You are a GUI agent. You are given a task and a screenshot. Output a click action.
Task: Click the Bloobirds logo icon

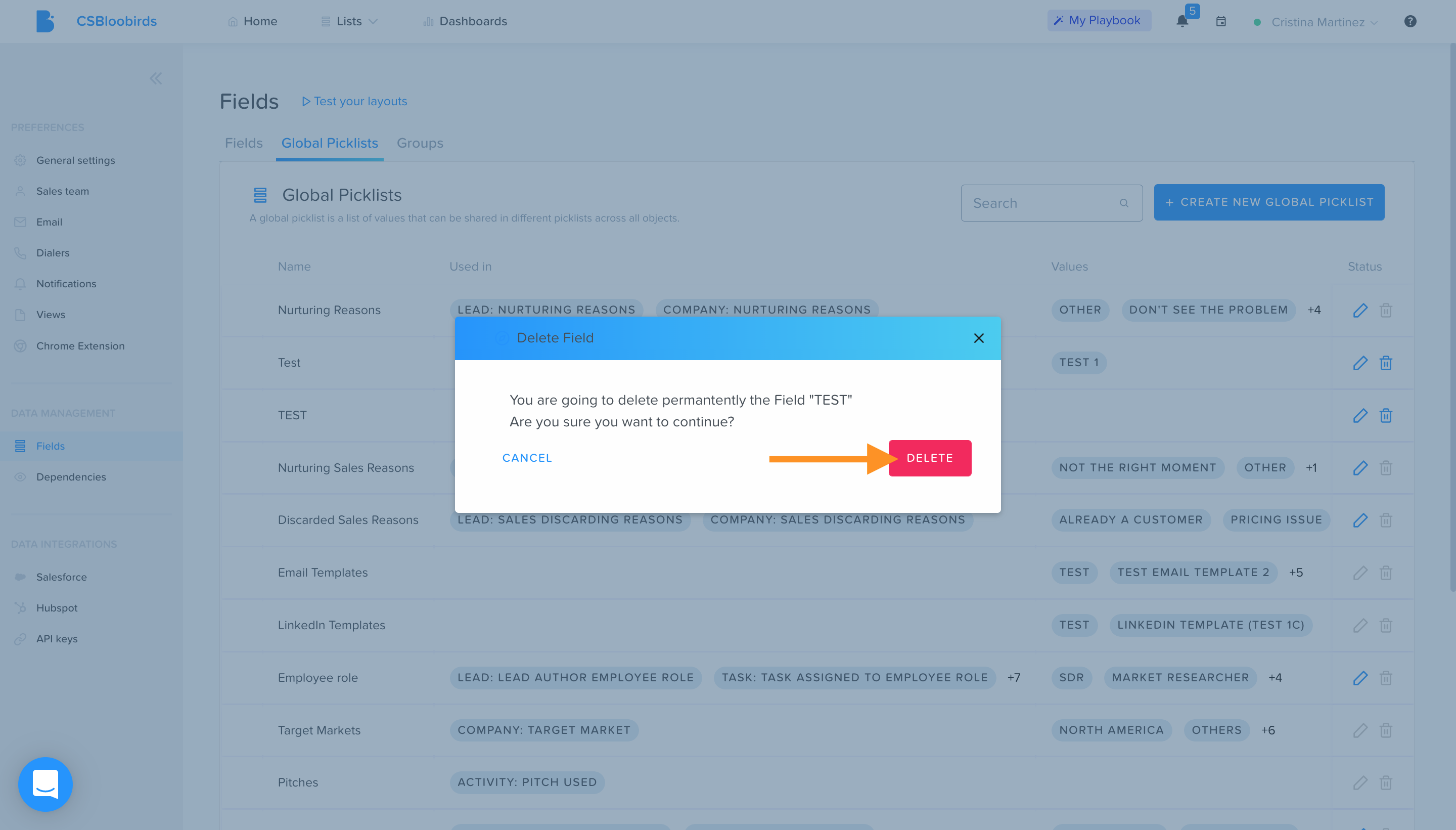[45, 21]
